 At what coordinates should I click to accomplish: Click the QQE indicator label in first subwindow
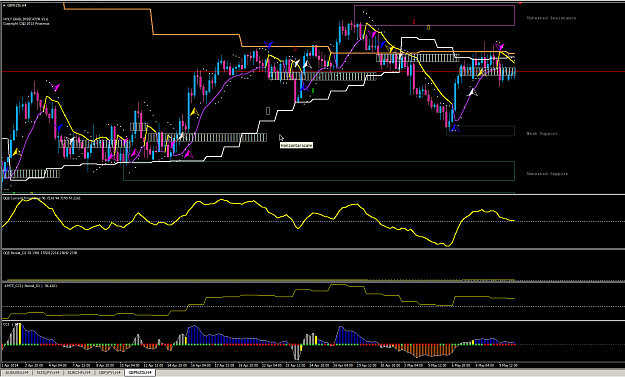(42, 198)
